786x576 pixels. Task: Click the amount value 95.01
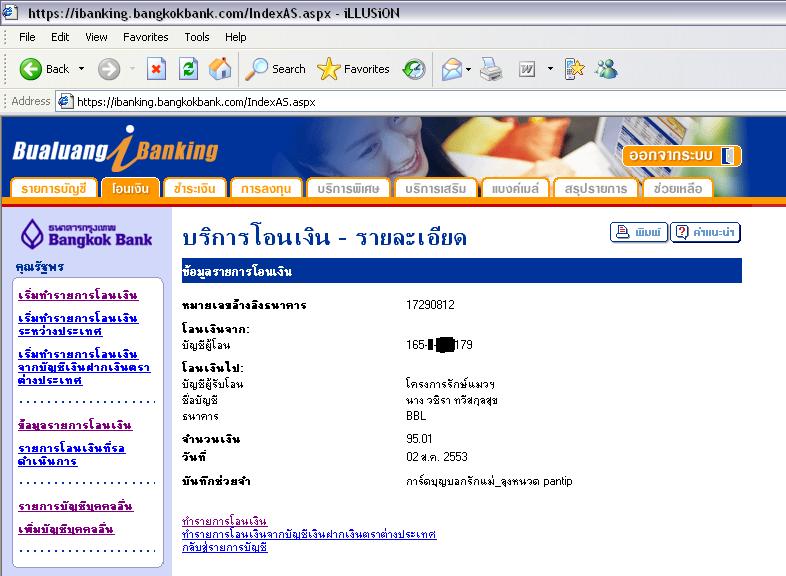419,439
